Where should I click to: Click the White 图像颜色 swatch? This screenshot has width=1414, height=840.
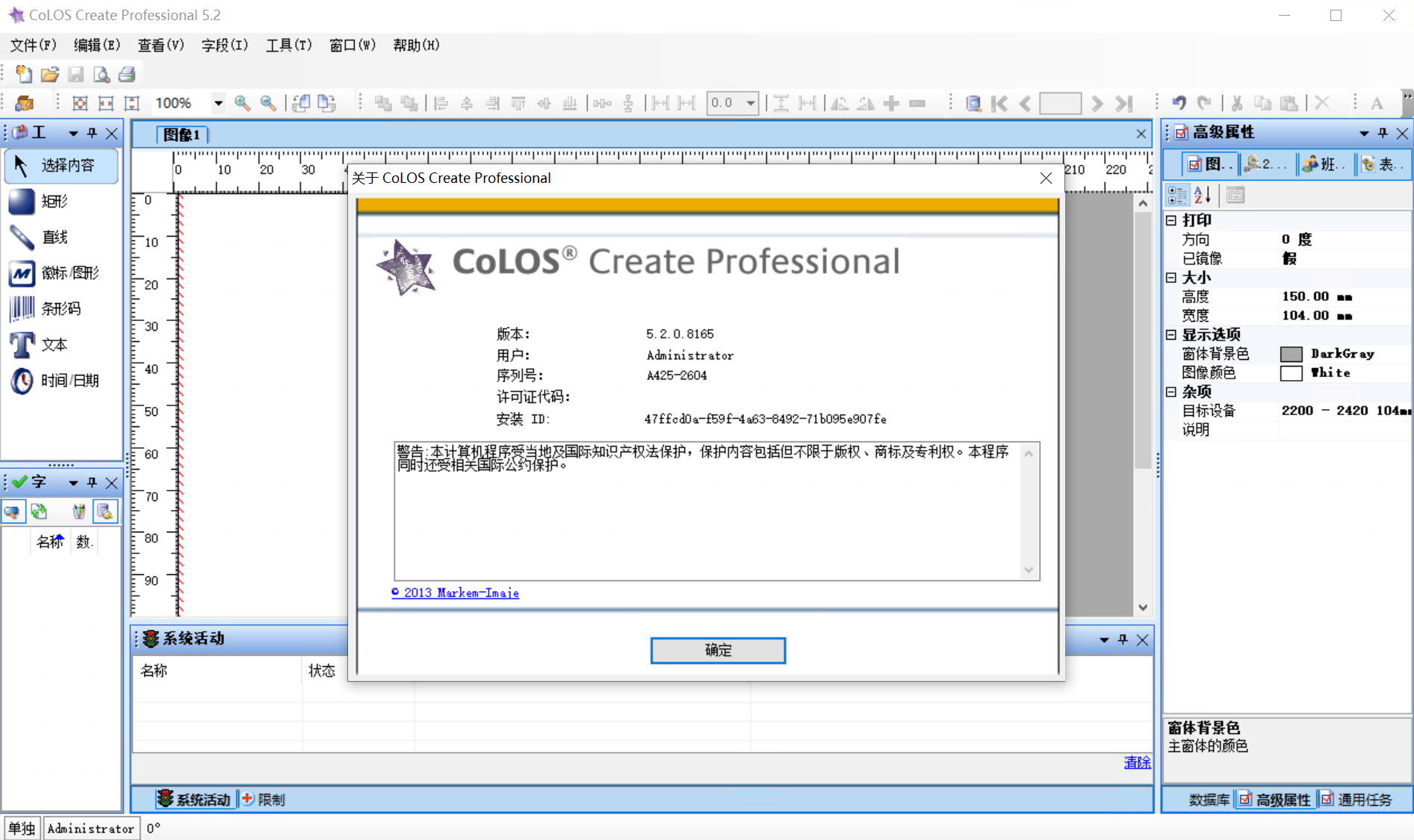(1291, 373)
